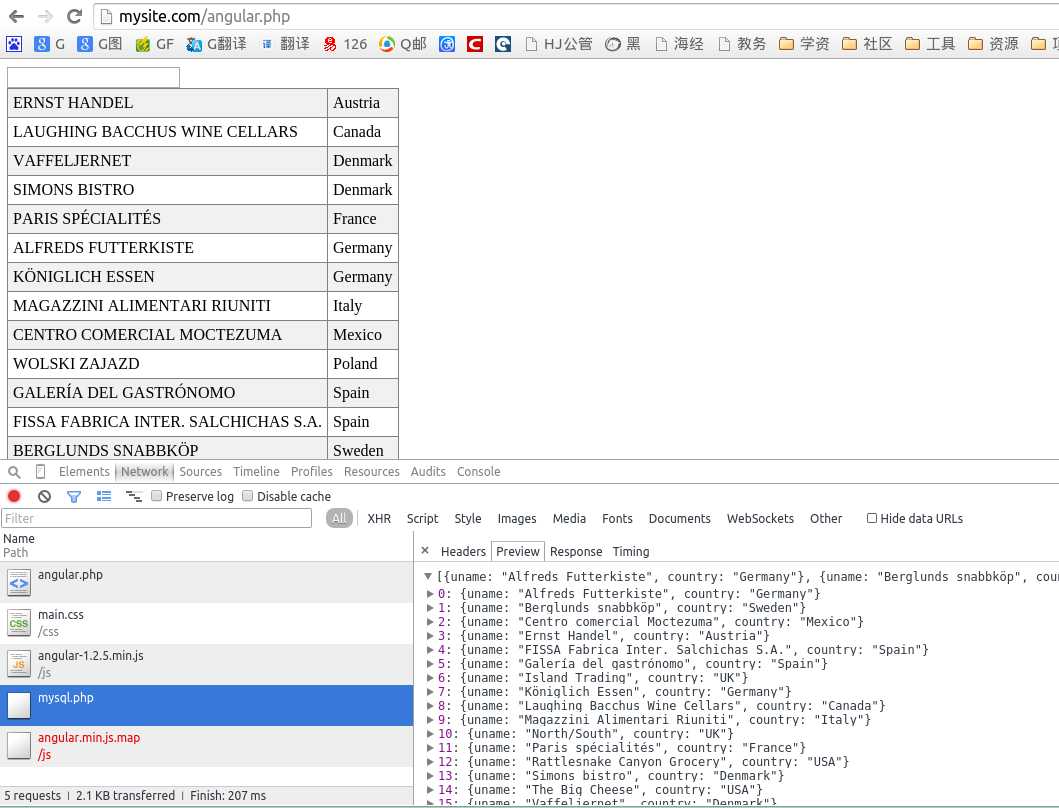Expand item 10 North/South
The width and height of the screenshot is (1059, 808).
point(430,734)
